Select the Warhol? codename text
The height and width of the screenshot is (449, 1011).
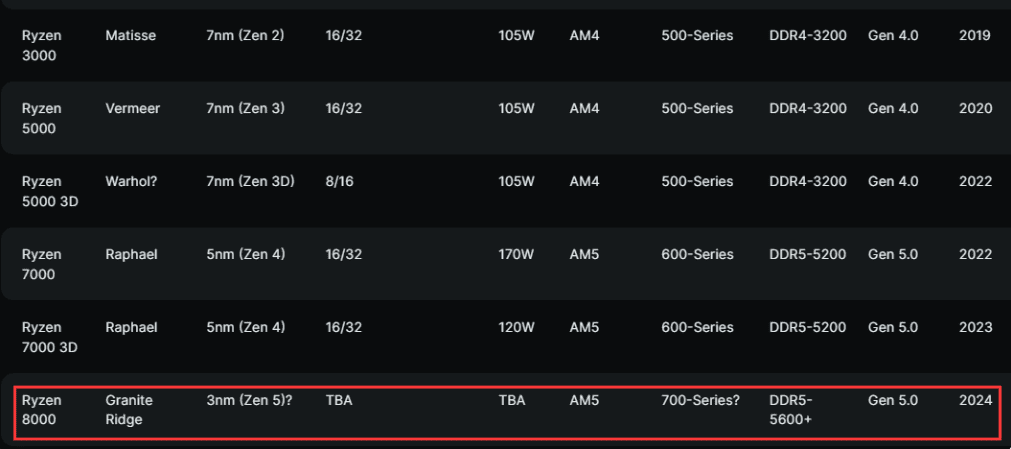[x=132, y=181]
